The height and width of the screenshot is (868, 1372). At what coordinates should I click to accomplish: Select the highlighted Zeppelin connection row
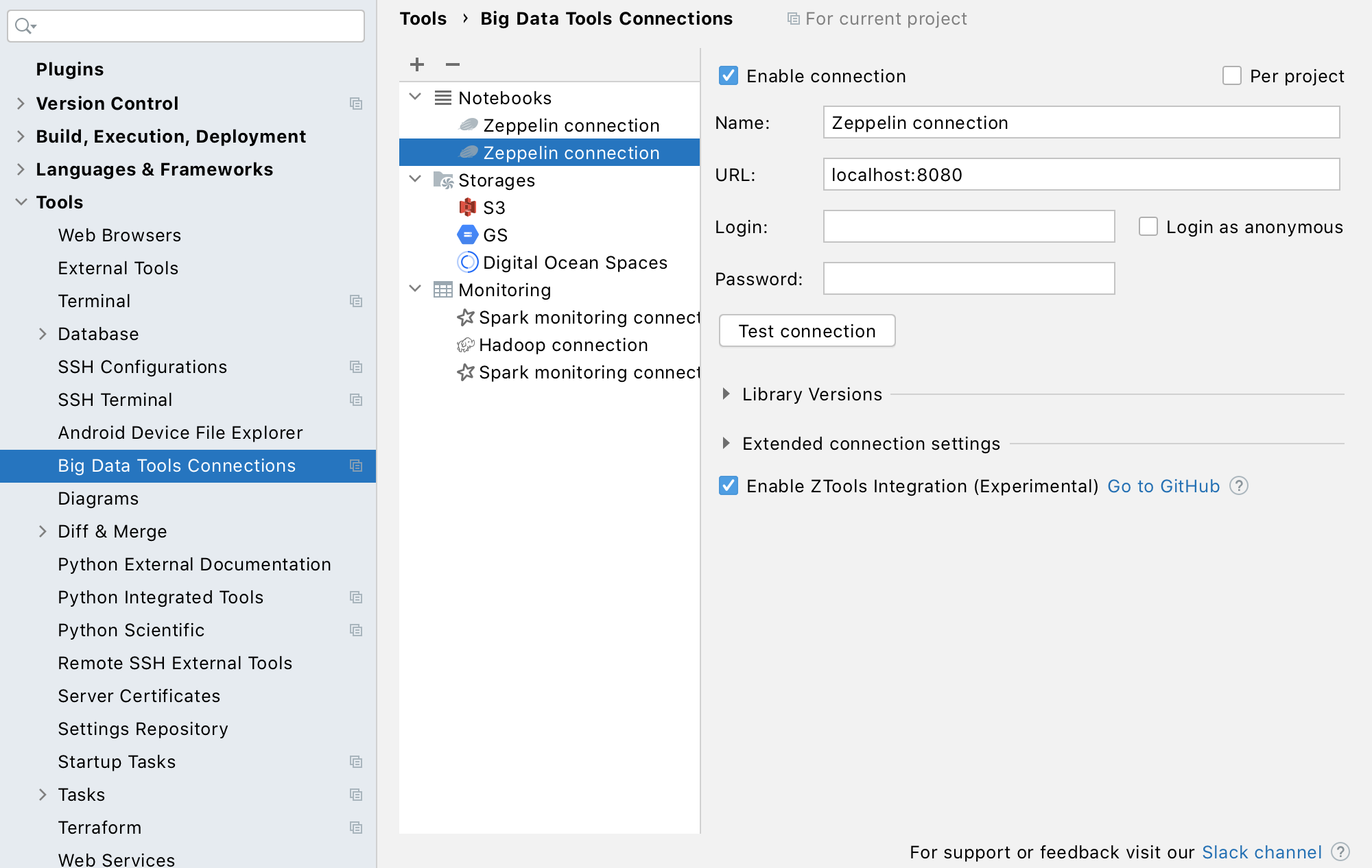(549, 152)
